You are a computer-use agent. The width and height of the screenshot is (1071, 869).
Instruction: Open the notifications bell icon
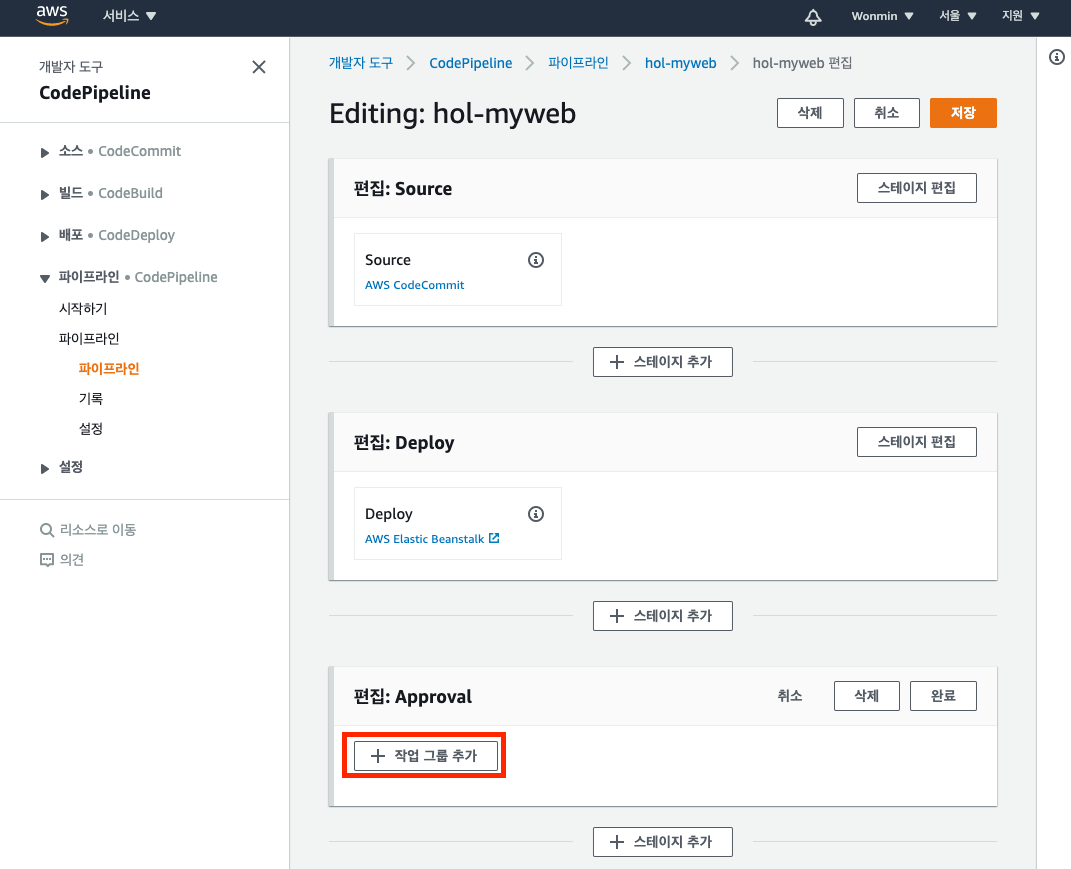coord(813,16)
